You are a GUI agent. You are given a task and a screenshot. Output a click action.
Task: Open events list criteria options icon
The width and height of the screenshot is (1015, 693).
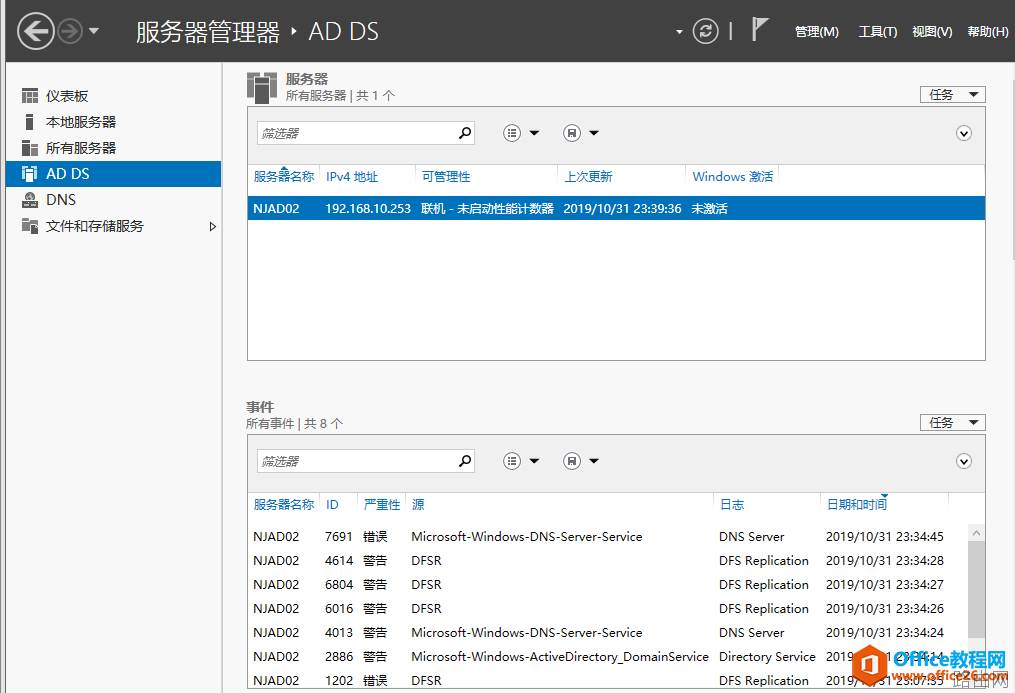512,461
